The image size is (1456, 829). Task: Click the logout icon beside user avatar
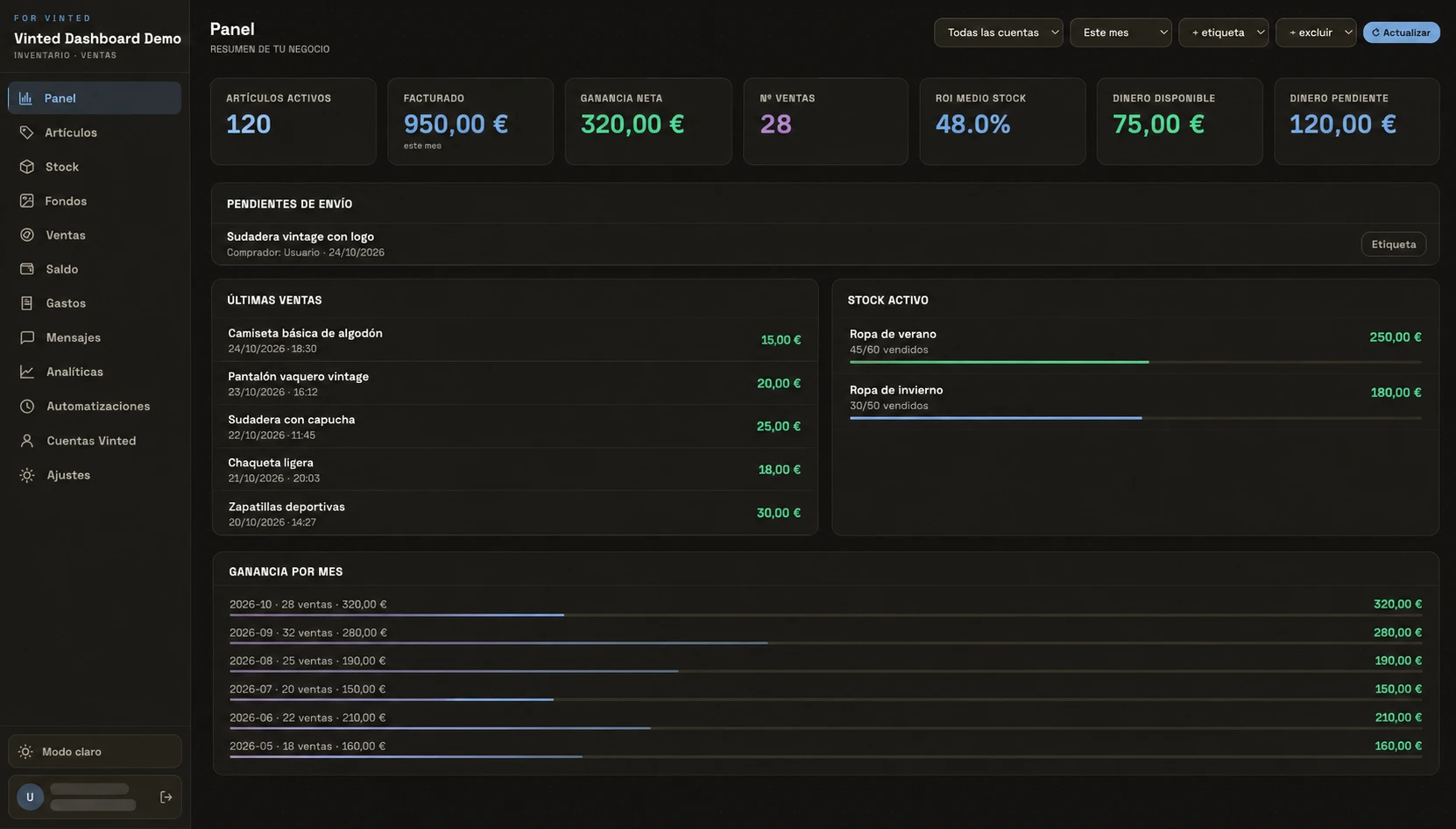click(x=166, y=797)
